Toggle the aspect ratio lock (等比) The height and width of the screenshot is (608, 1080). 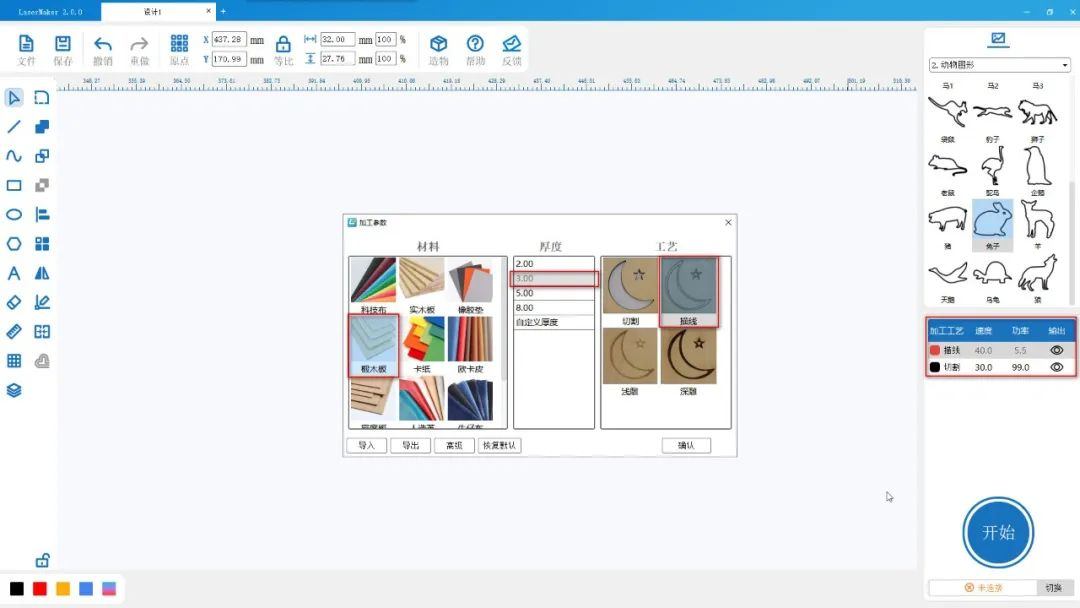coord(283,44)
